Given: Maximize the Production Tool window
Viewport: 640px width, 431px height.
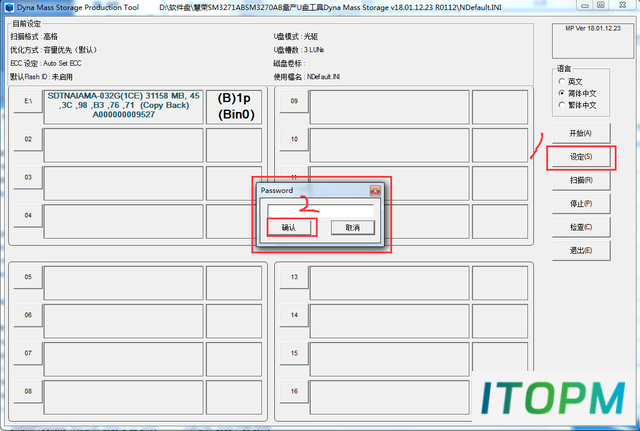Looking at the screenshot, I should [x=601, y=5].
